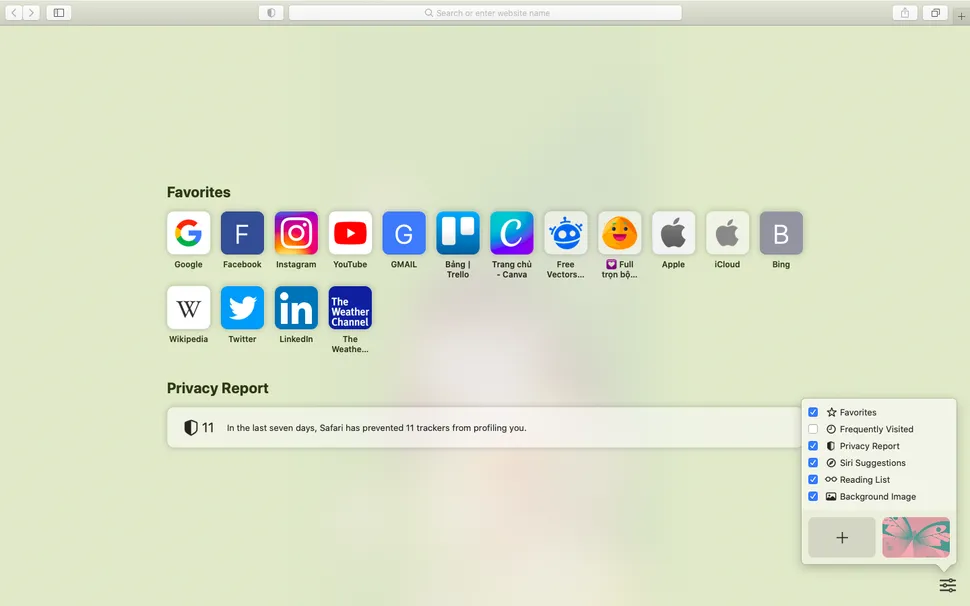
Task: Disable the Siri Suggestions checkbox
Action: point(813,463)
